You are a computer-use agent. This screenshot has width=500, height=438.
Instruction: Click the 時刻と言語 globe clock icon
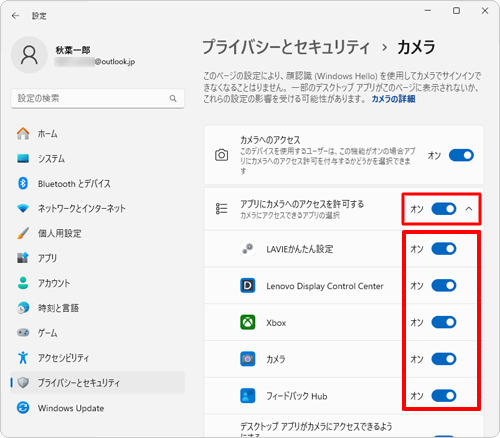point(23,308)
